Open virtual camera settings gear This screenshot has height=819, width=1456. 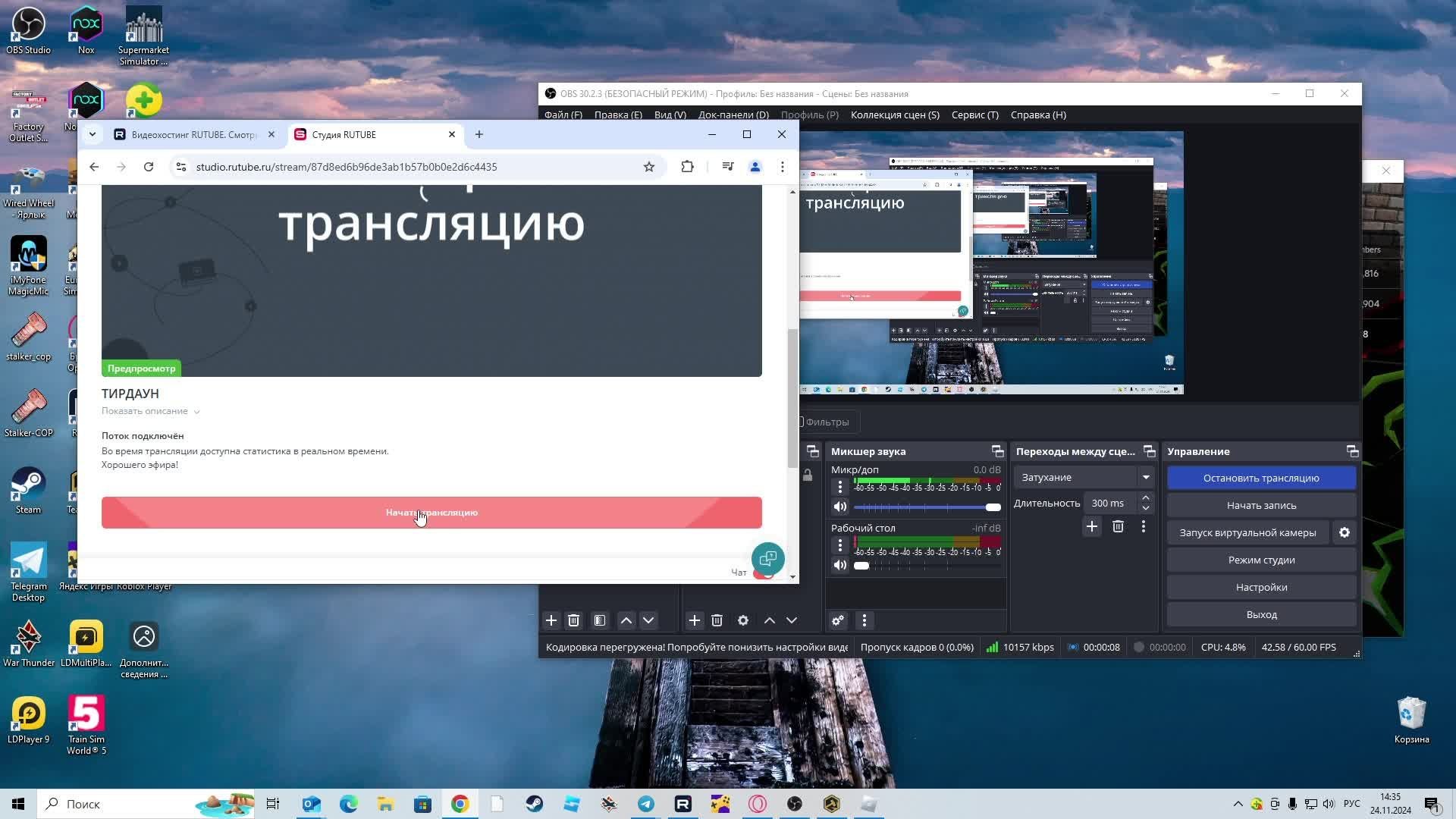(1345, 532)
